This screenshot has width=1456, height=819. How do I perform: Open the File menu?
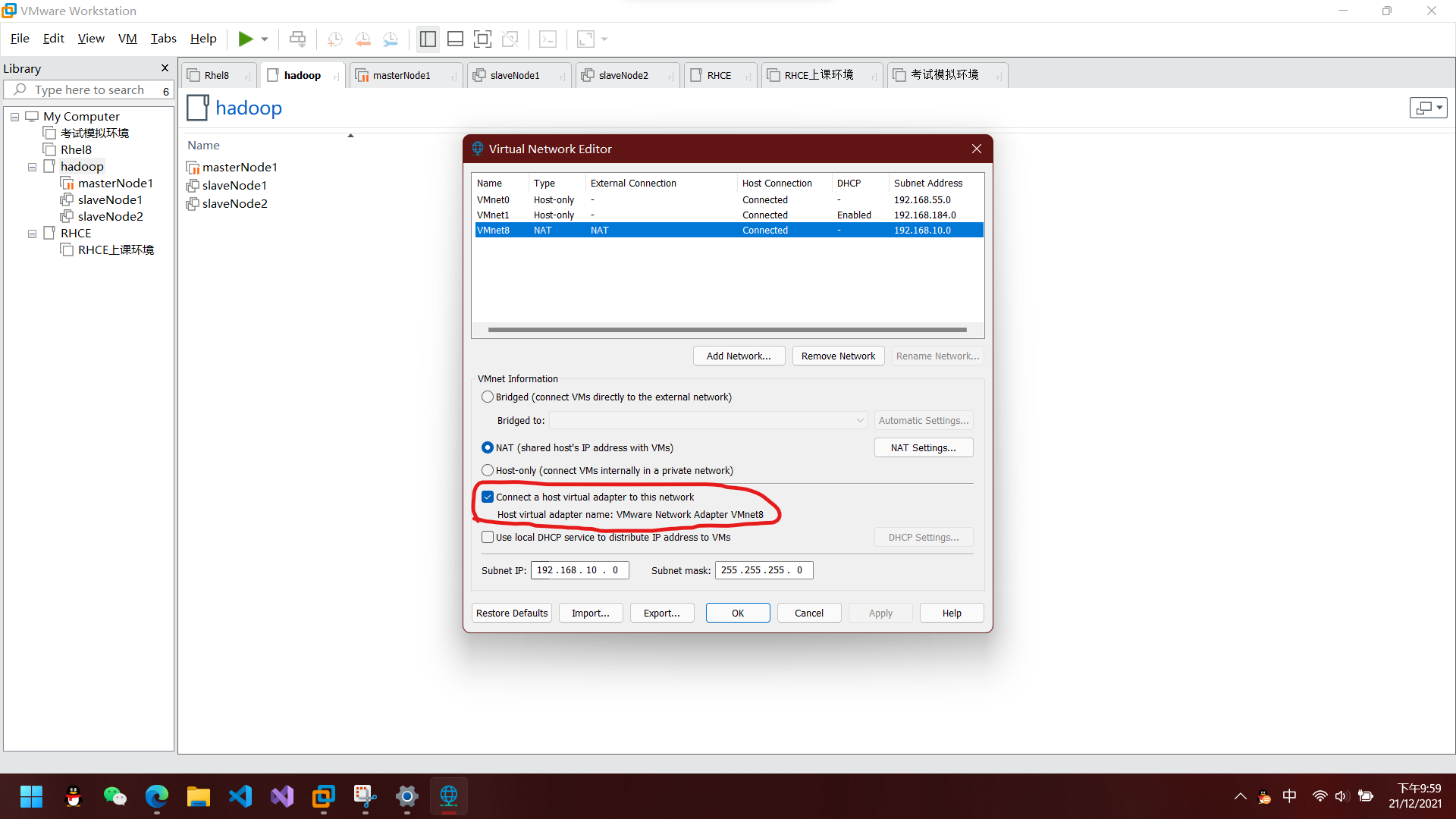(20, 39)
